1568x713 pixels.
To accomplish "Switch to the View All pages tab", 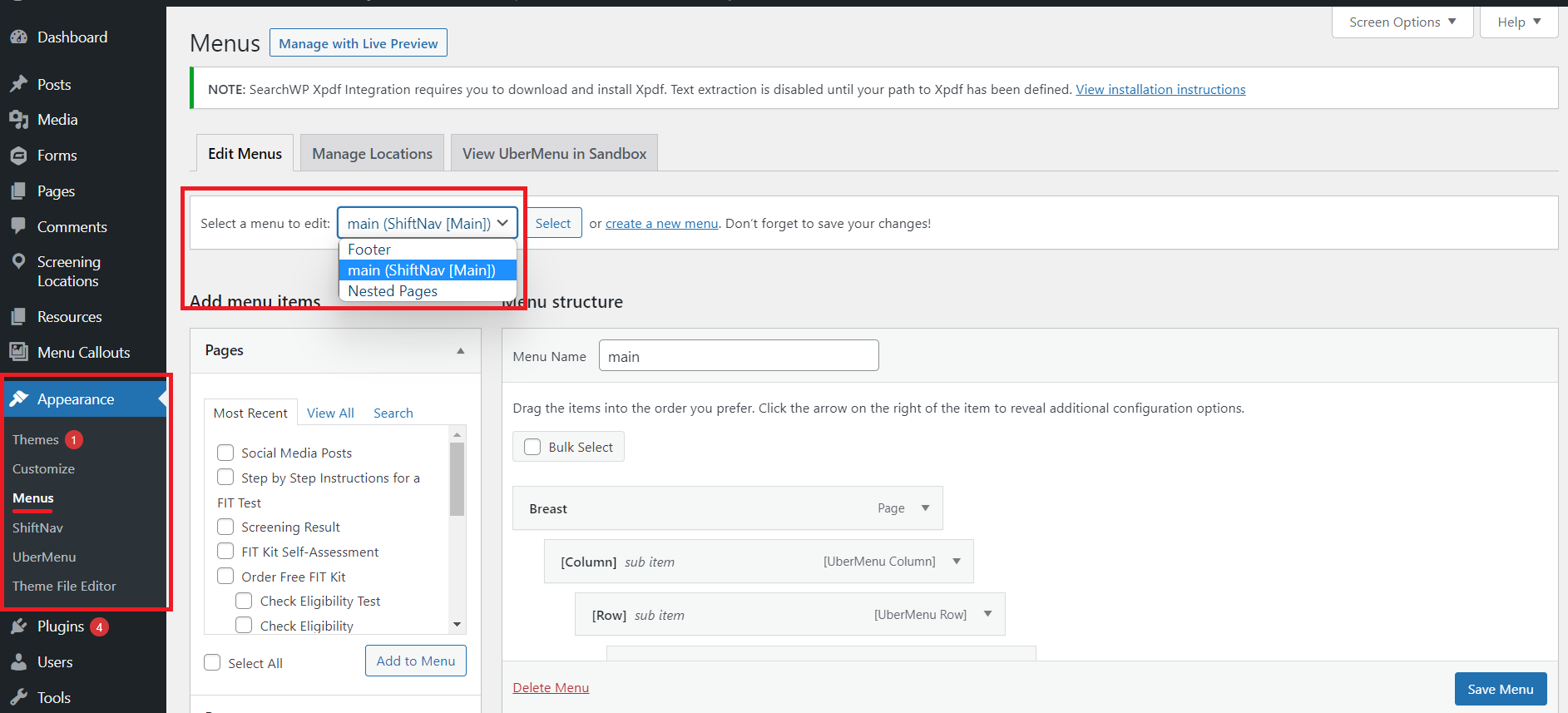I will tap(330, 413).
